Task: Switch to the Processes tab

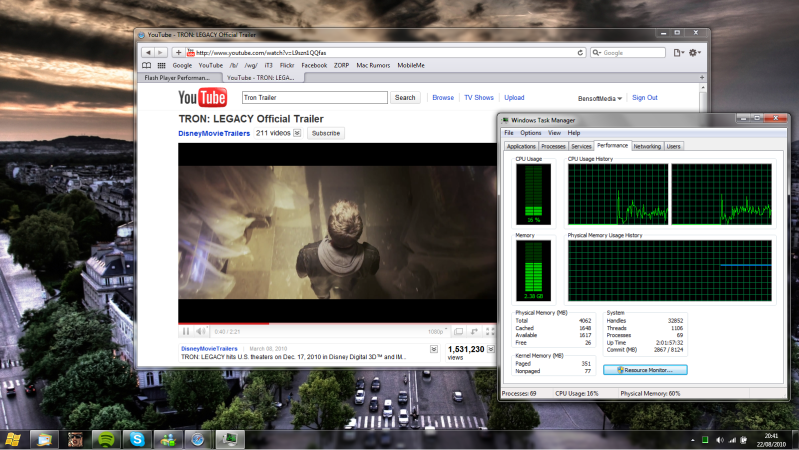Action: [x=553, y=146]
